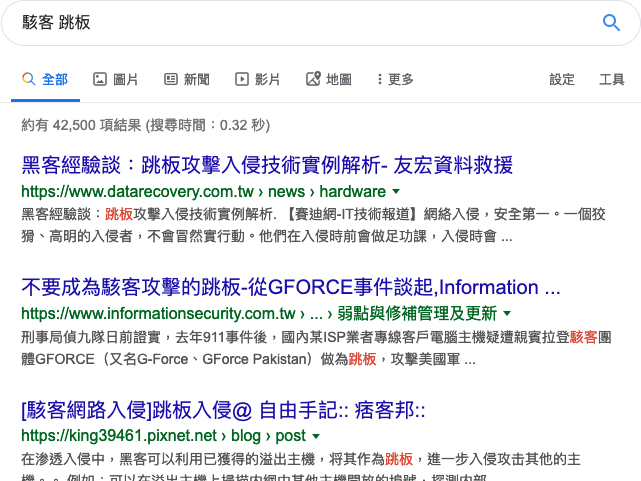The height and width of the screenshot is (481, 641).
Task: Open result 不要成為駭客攻擊的跳板-從GFORCE事件談起
Action: coord(291,287)
